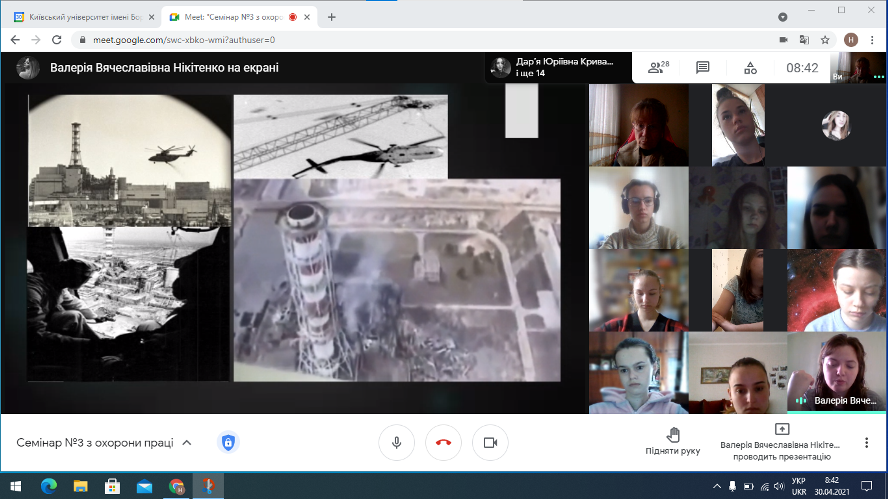Viewport: 888px width, 499px height.
Task: Expand meeting details for Семінар №3
Action: [186, 442]
